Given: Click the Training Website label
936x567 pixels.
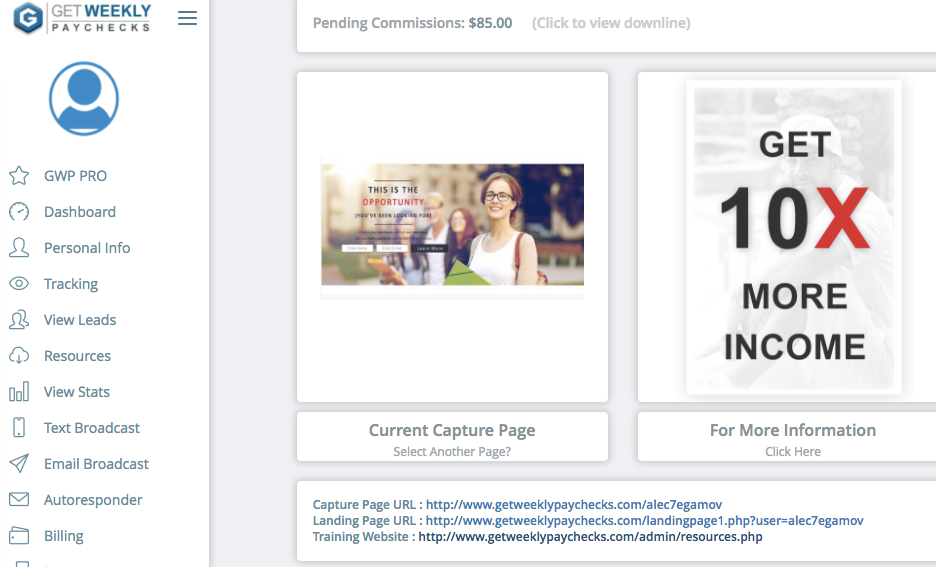Looking at the screenshot, I should [364, 537].
